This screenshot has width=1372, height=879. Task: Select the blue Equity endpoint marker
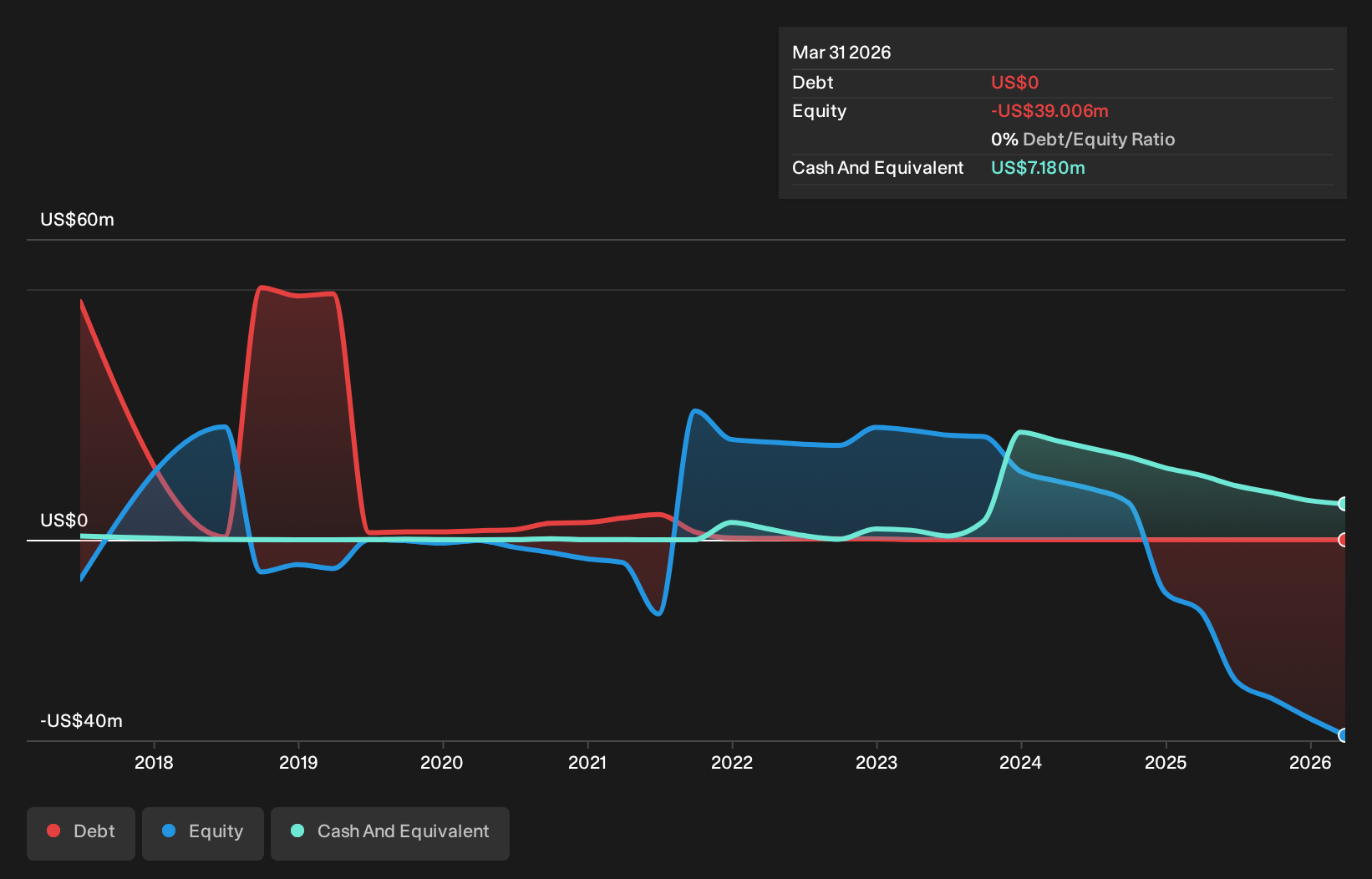1344,735
